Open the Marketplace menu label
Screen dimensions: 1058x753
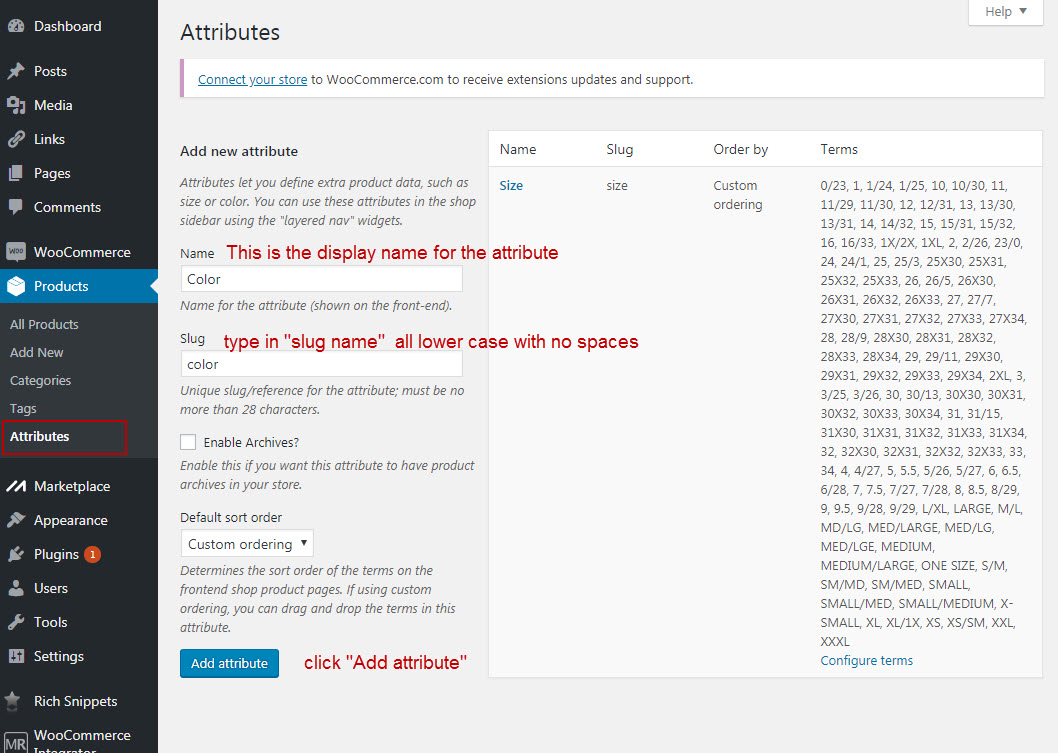tap(72, 486)
